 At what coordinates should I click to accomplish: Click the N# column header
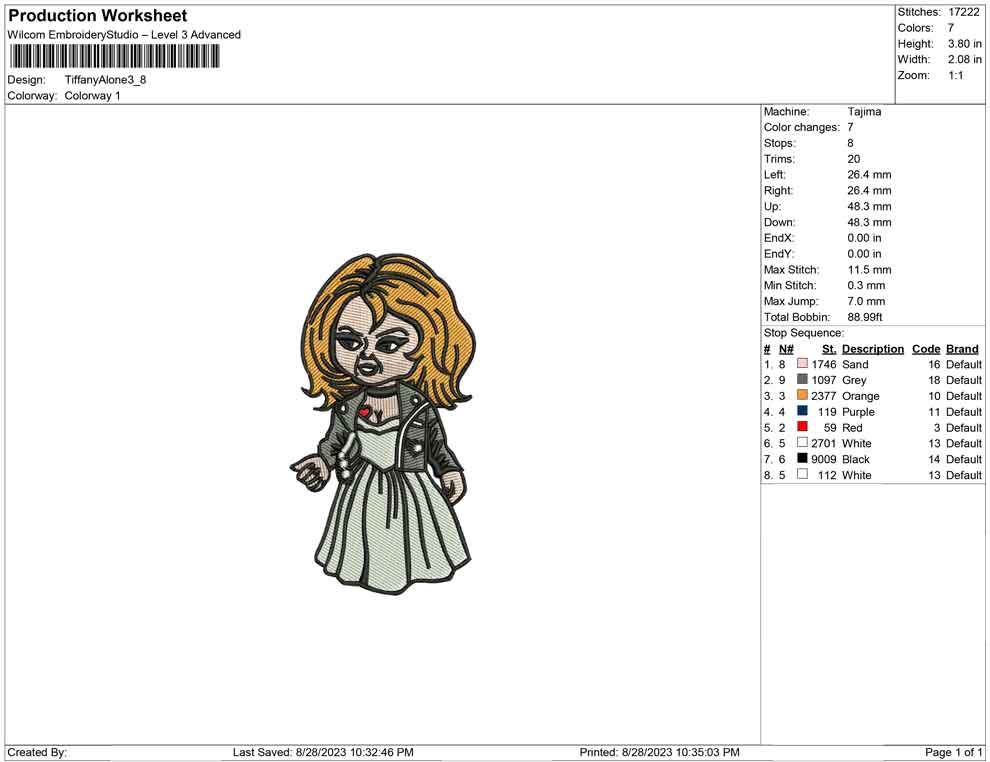(786, 349)
